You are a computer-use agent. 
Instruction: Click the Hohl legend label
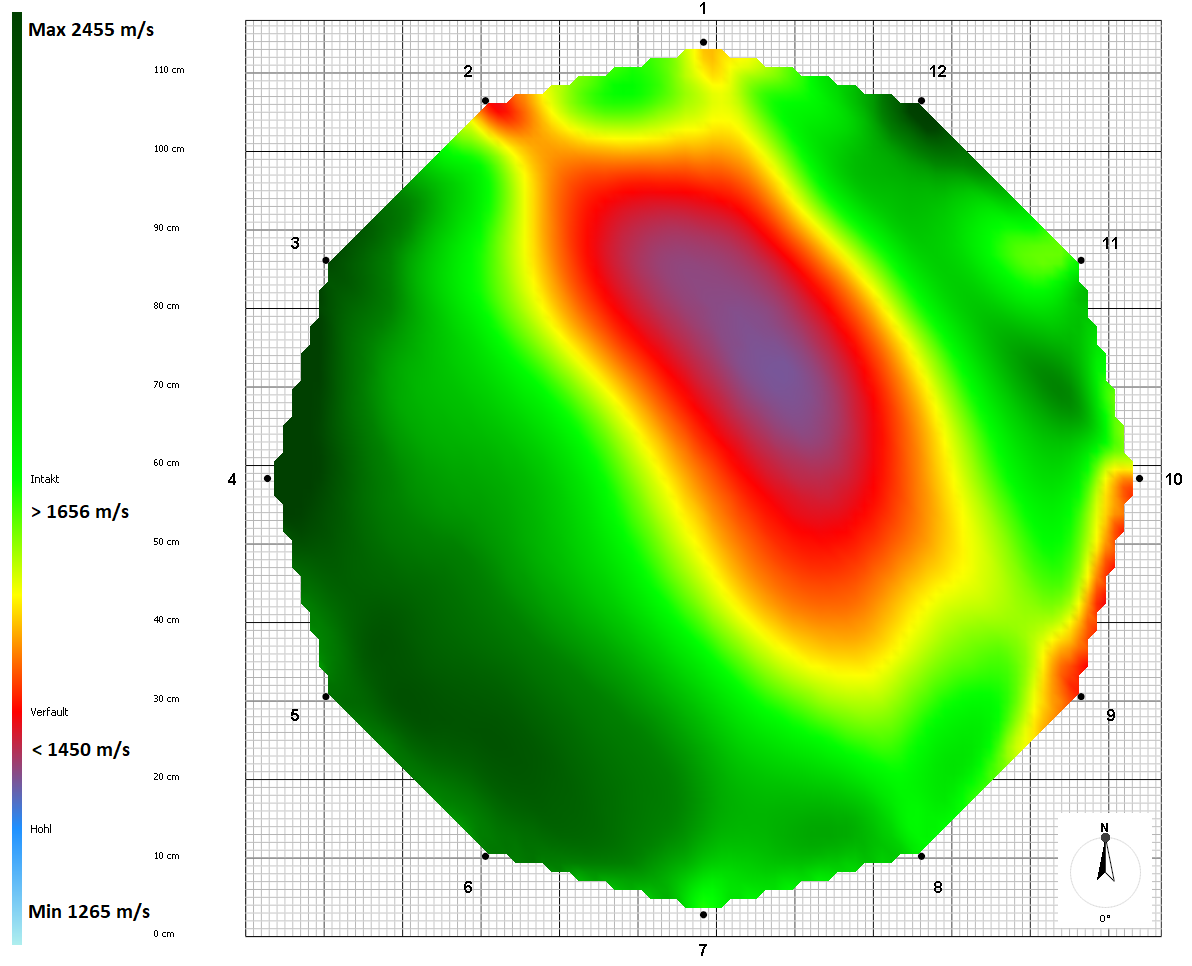click(x=41, y=829)
